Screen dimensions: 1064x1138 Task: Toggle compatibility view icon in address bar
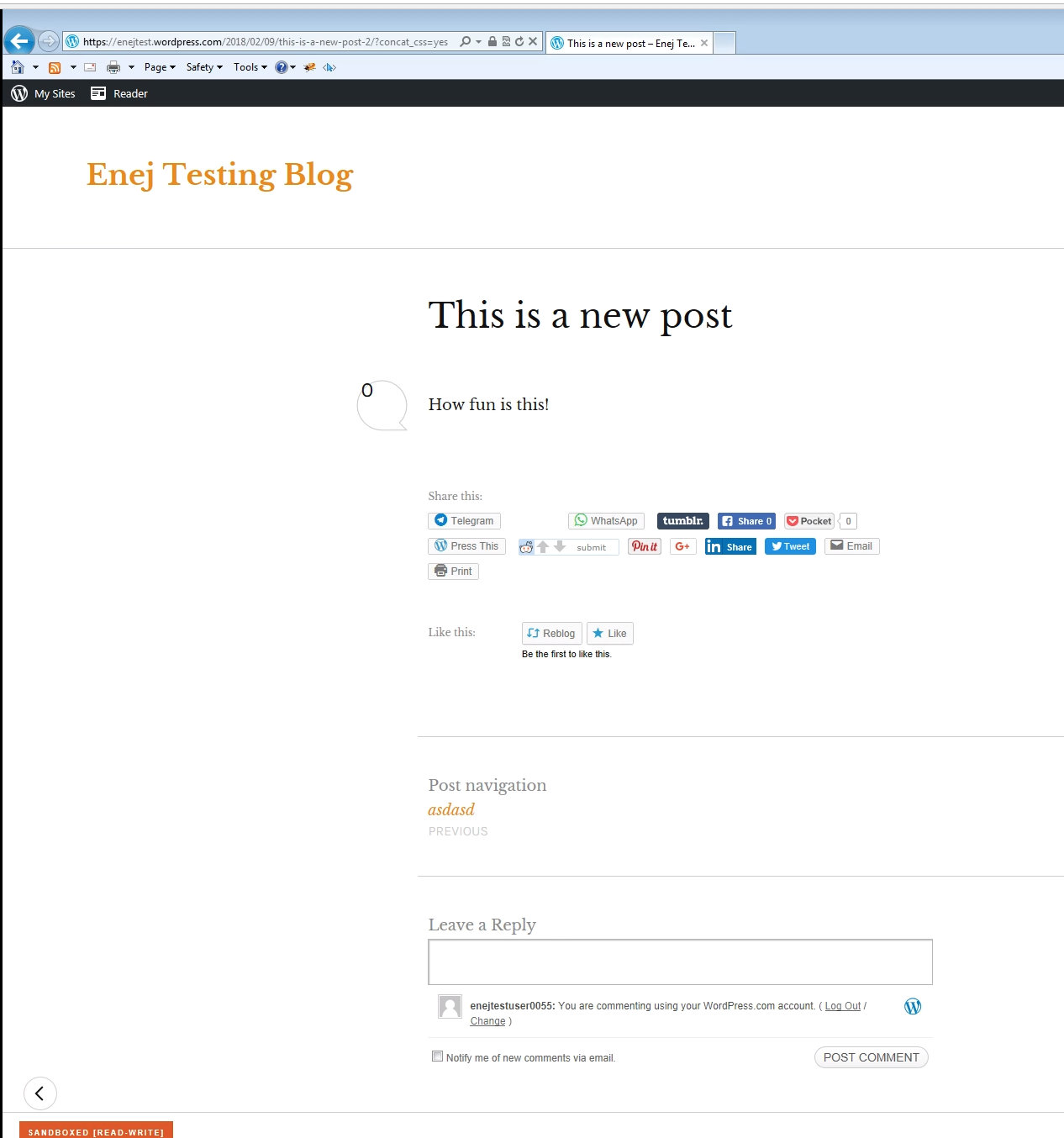[506, 41]
